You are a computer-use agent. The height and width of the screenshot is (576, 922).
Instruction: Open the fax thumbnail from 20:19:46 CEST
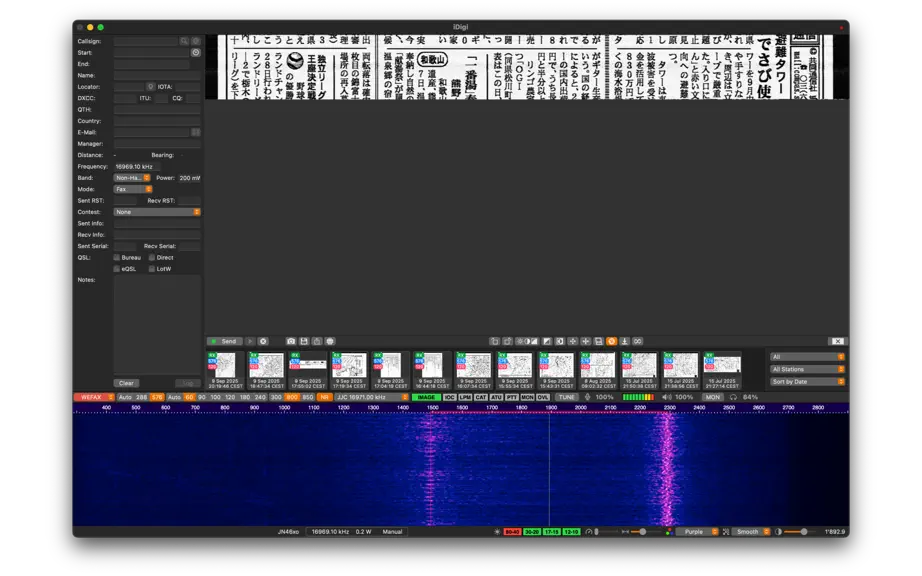click(x=225, y=370)
